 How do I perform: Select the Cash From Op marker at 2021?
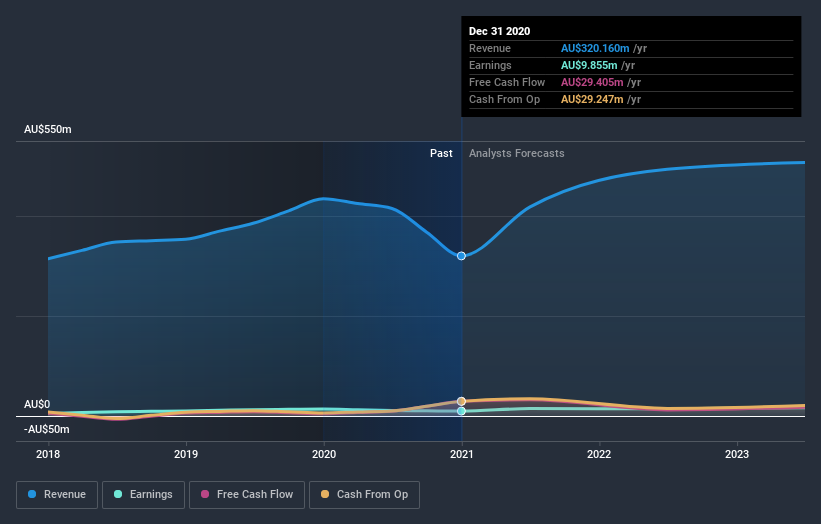pyautogui.click(x=461, y=402)
